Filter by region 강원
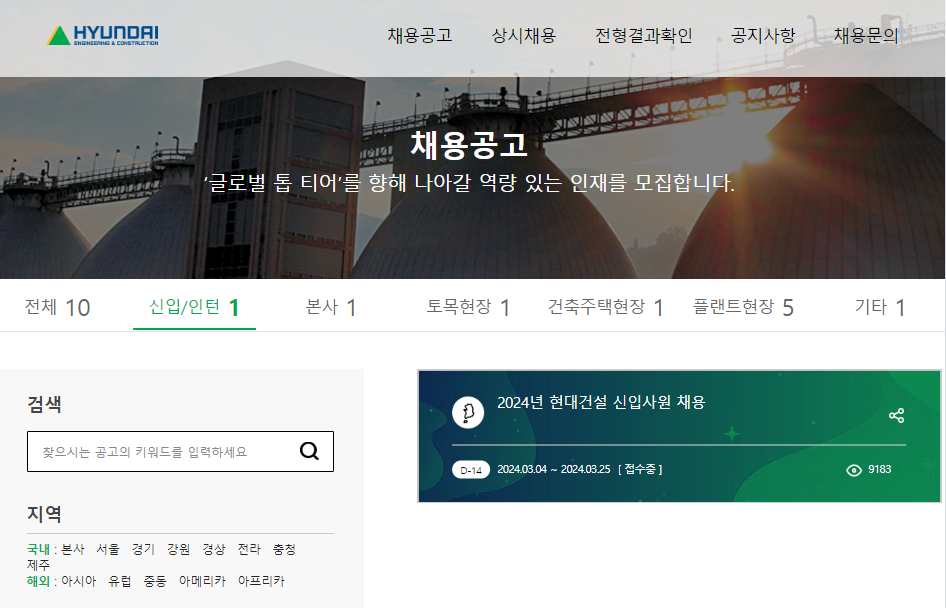The height and width of the screenshot is (608, 946). click(179, 549)
